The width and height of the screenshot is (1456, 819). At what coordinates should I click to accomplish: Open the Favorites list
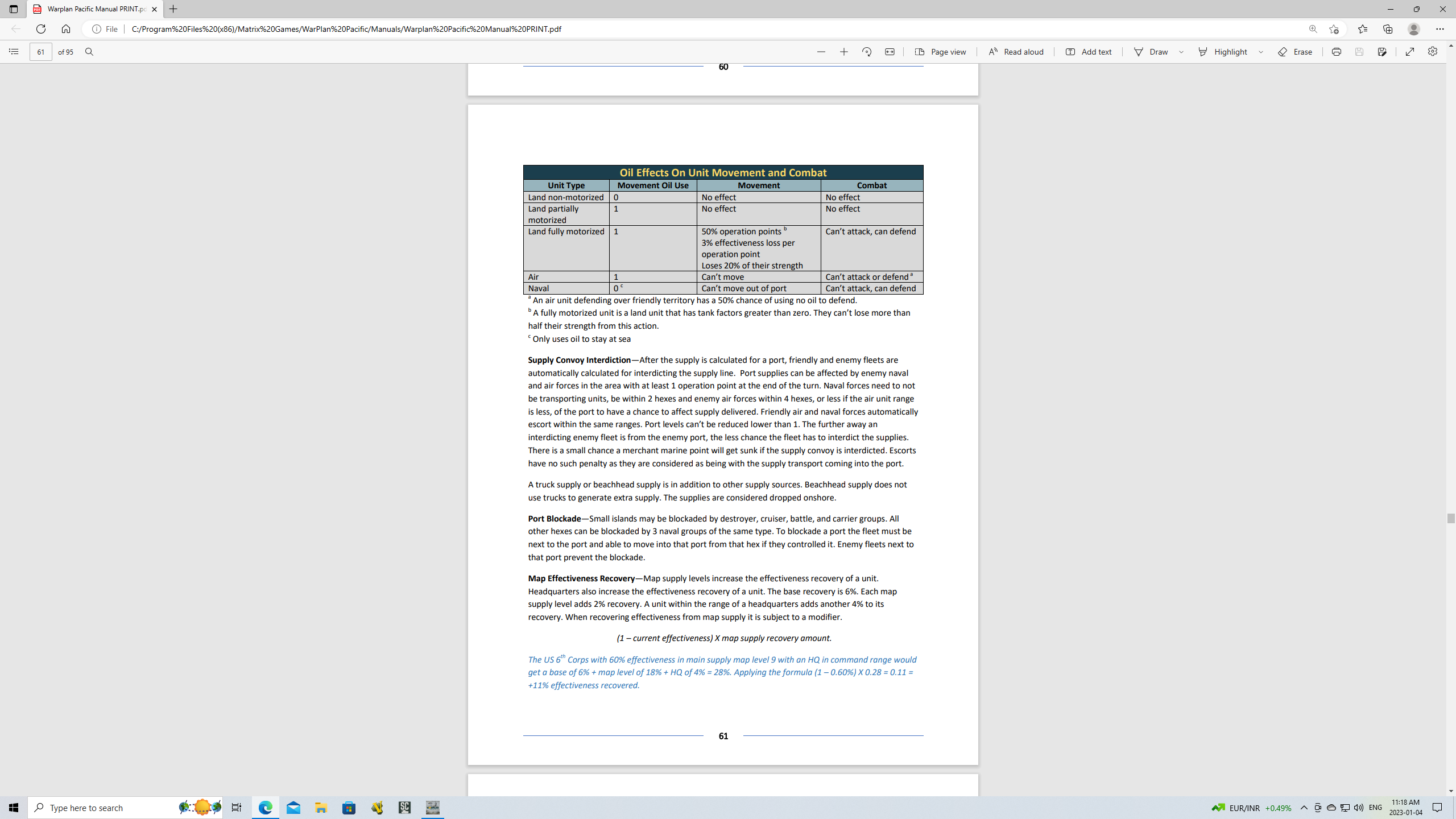point(1363,29)
